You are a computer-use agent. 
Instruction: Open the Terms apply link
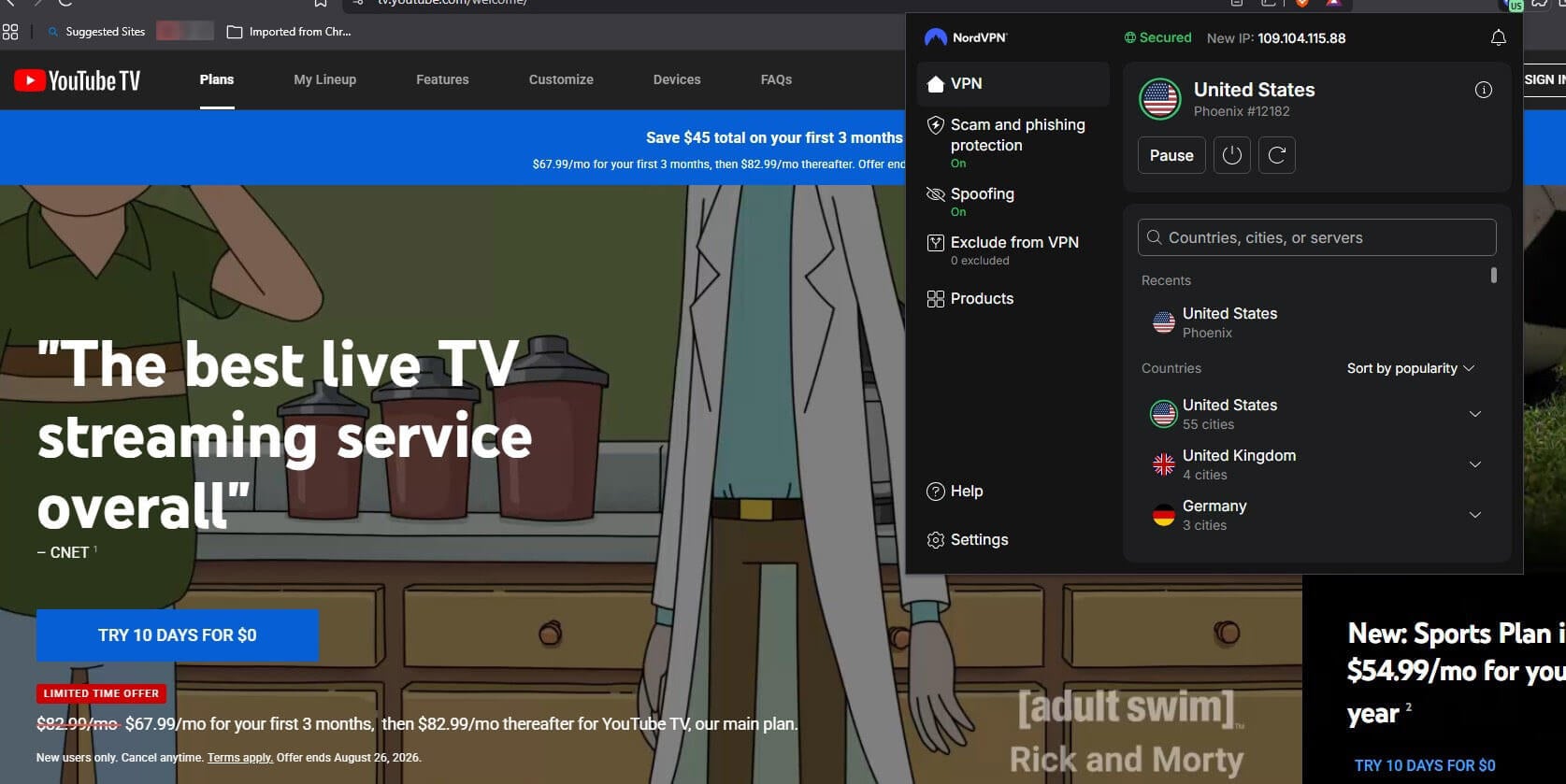pos(240,758)
